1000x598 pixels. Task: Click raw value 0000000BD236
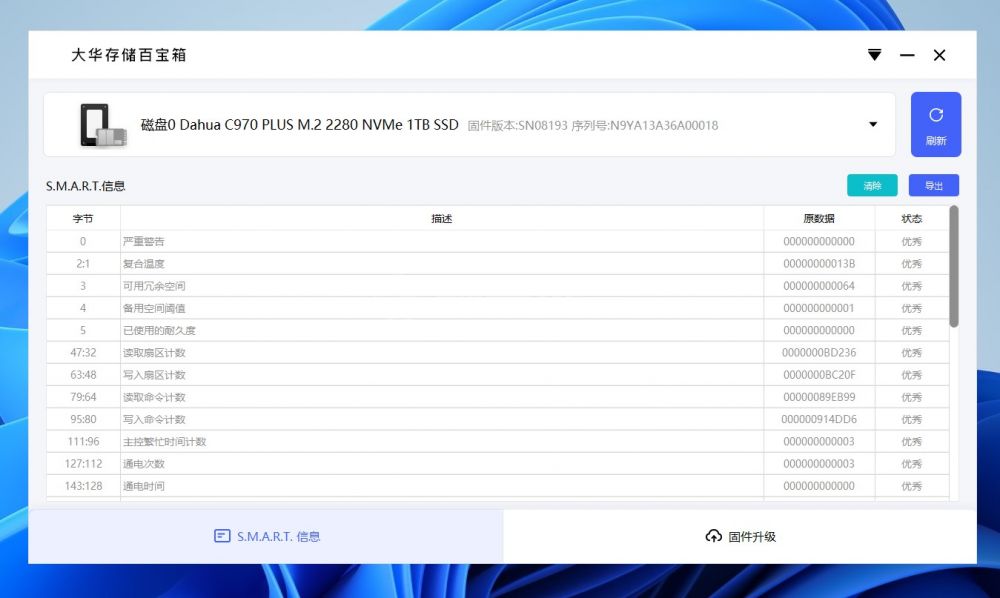point(819,353)
